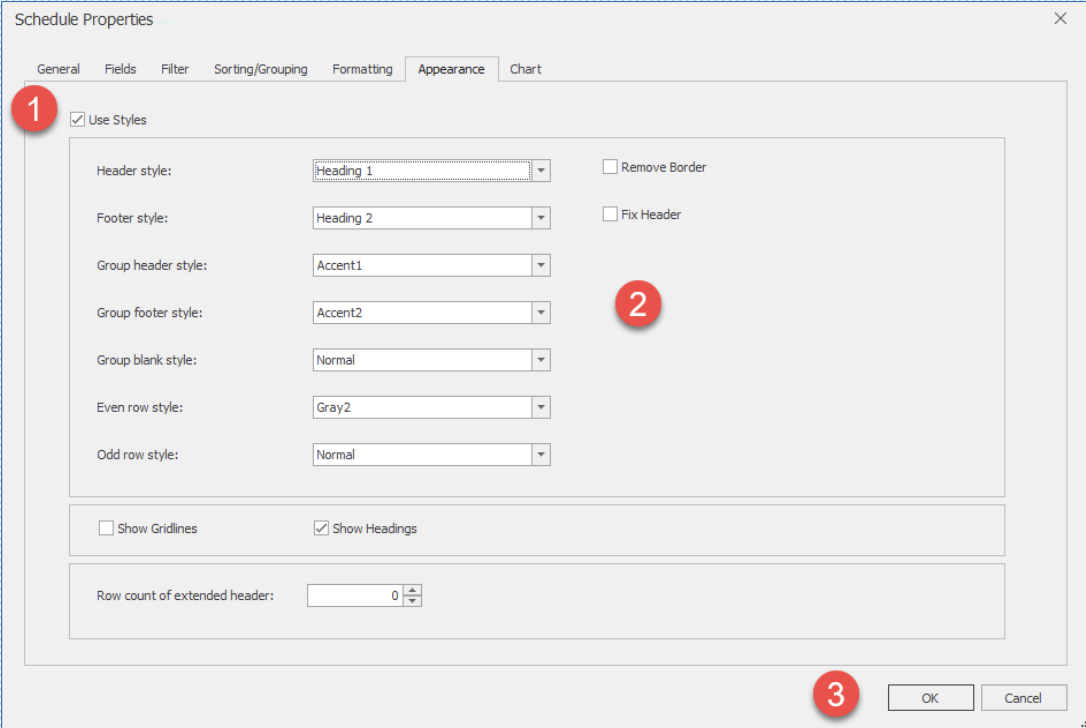Expand the Header style dropdown arrow
This screenshot has width=1086, height=728.
[x=541, y=170]
